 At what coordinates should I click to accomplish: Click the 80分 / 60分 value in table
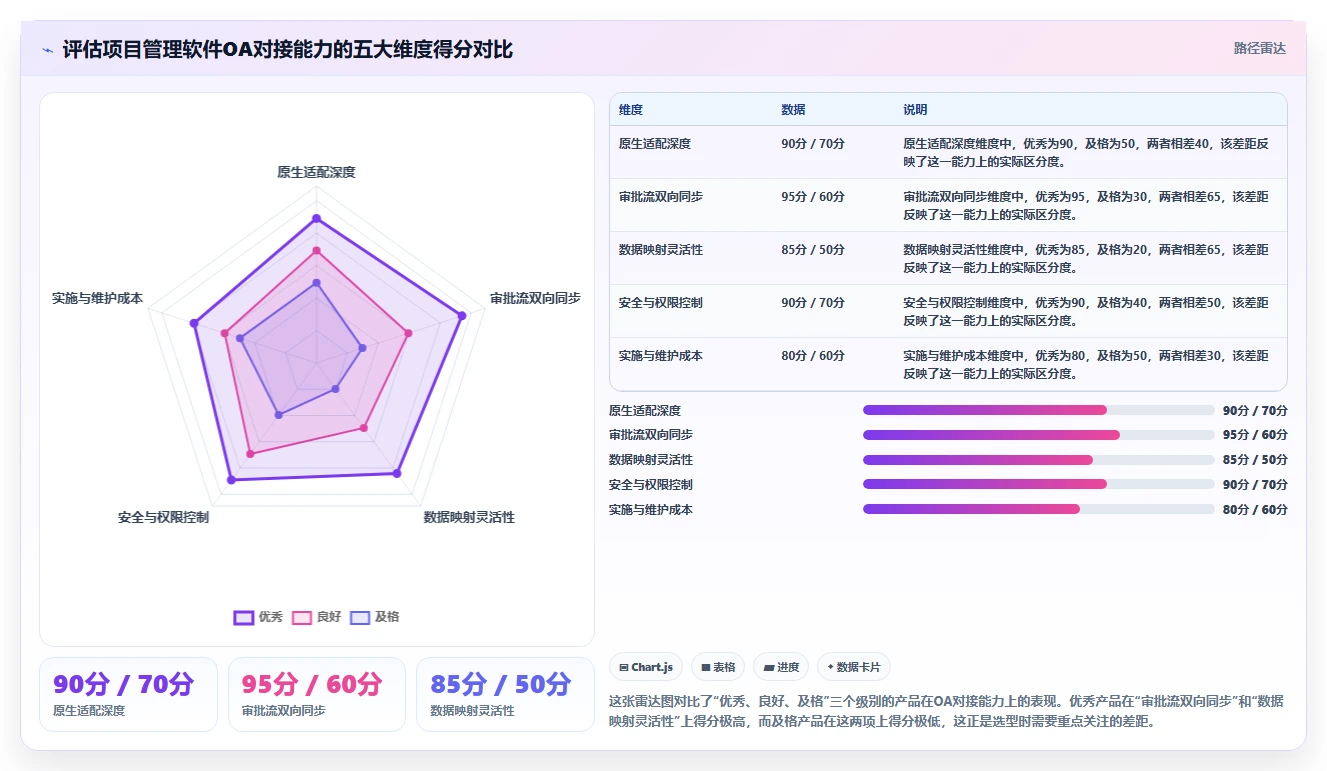[813, 356]
